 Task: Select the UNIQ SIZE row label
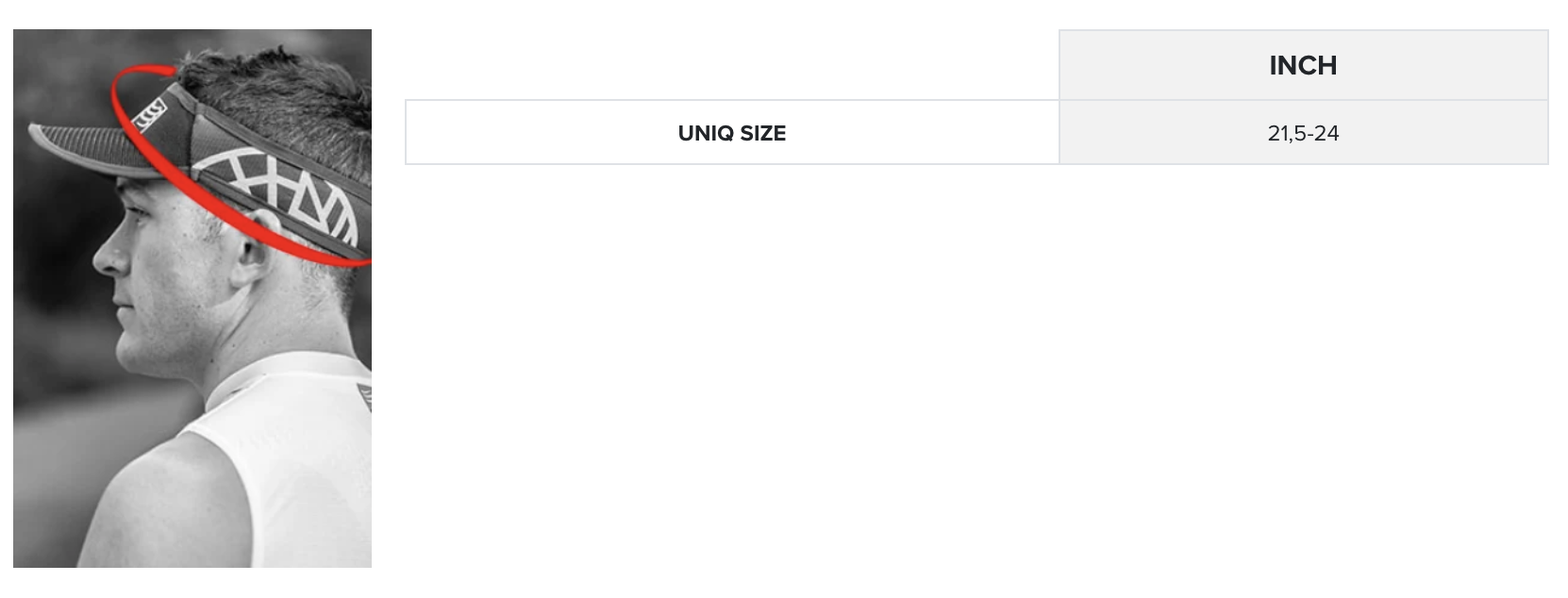click(x=731, y=133)
